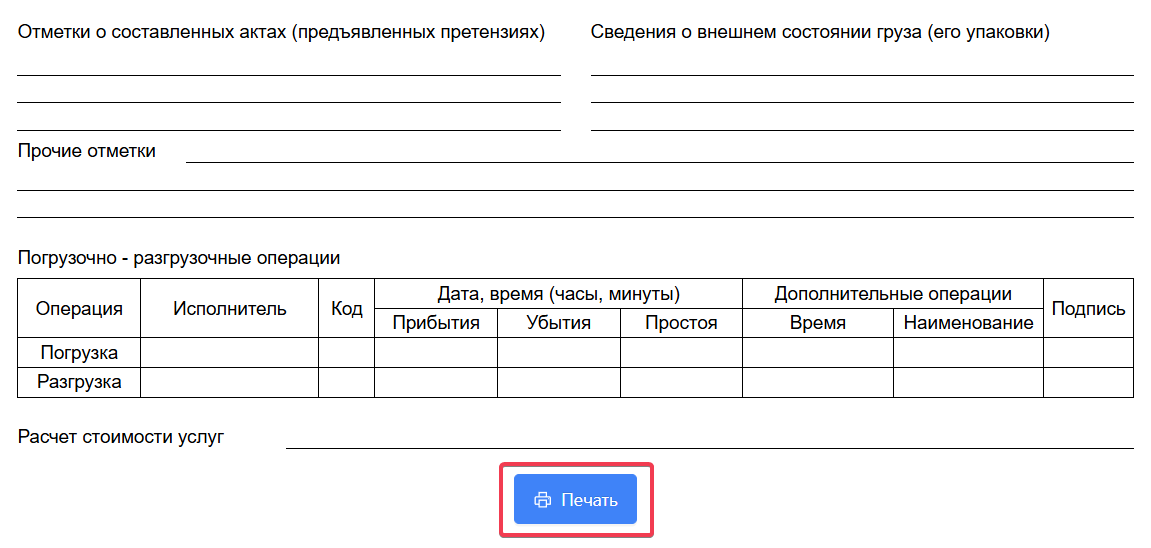The image size is (1151, 548).
Task: Select the Разгрузка Подпись cell
Action: pos(1089,382)
